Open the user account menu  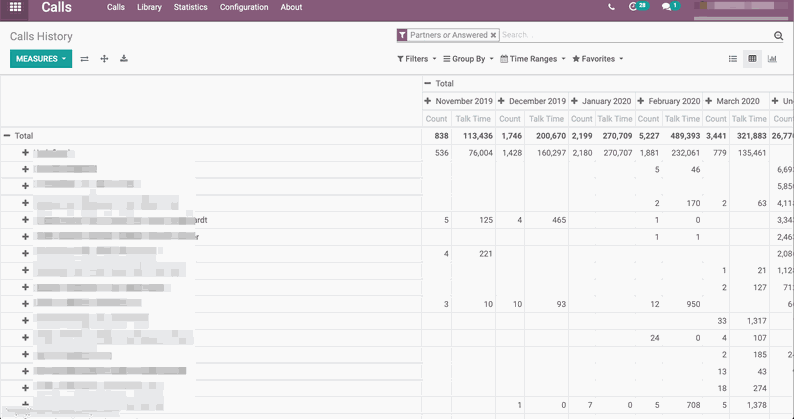pos(741,7)
